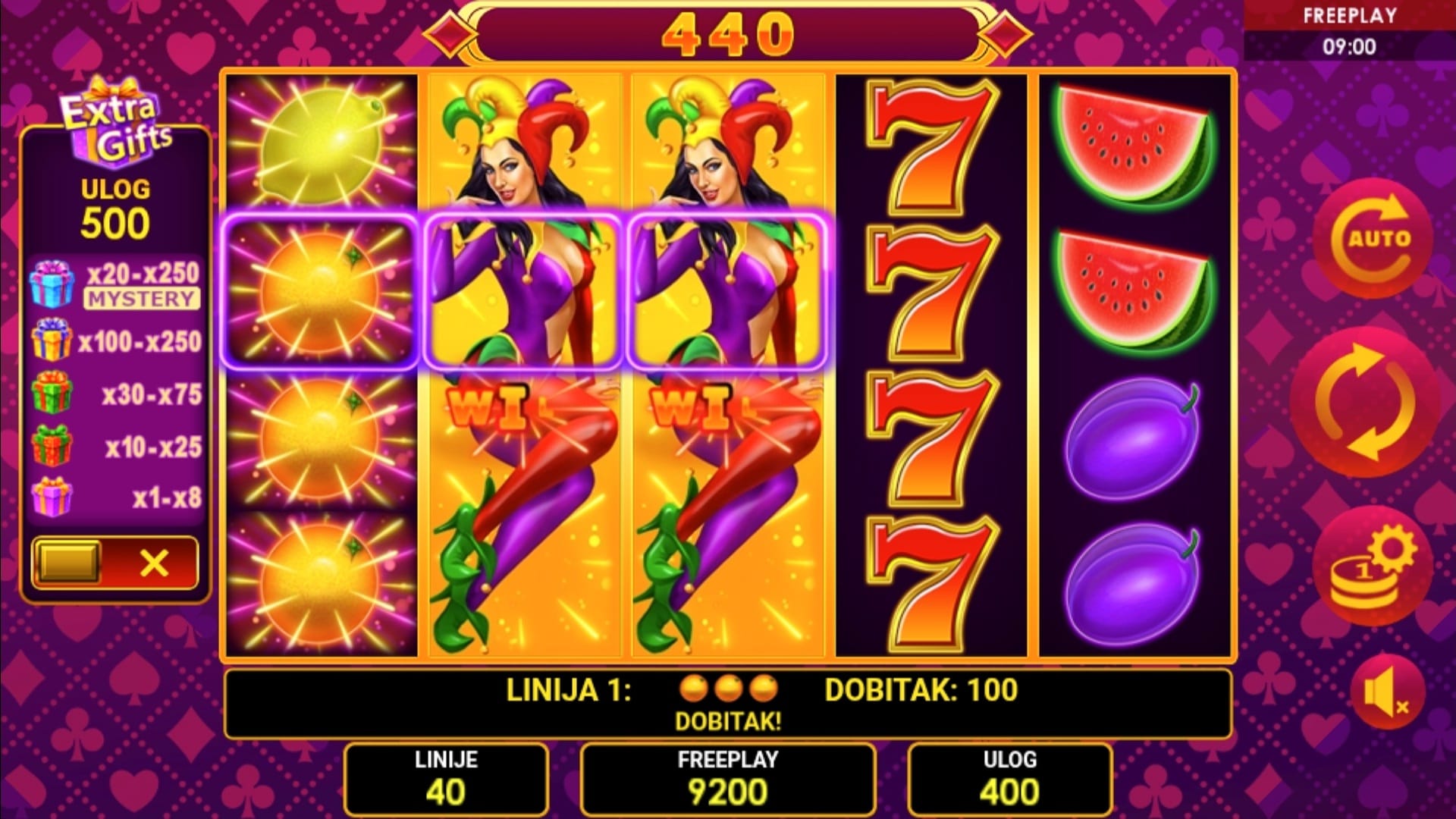
Task: Click the top red seven symbol
Action: point(932,146)
